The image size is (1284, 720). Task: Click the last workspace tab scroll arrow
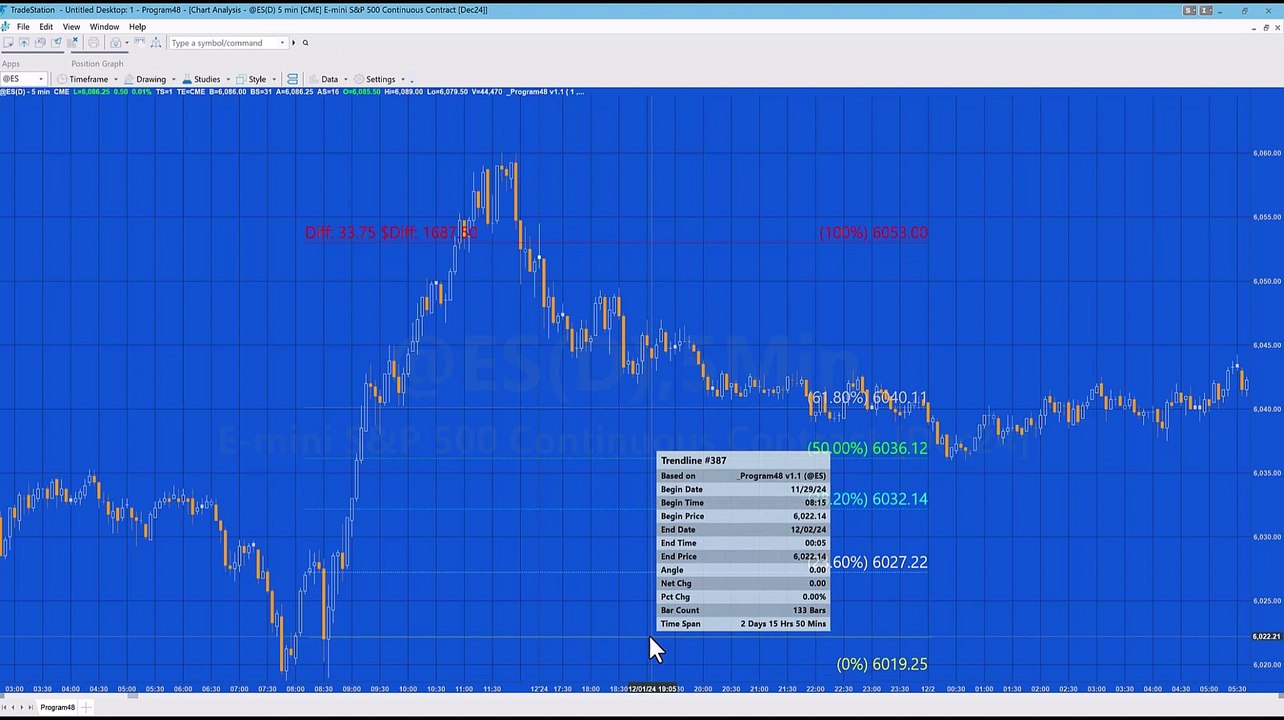click(31, 708)
